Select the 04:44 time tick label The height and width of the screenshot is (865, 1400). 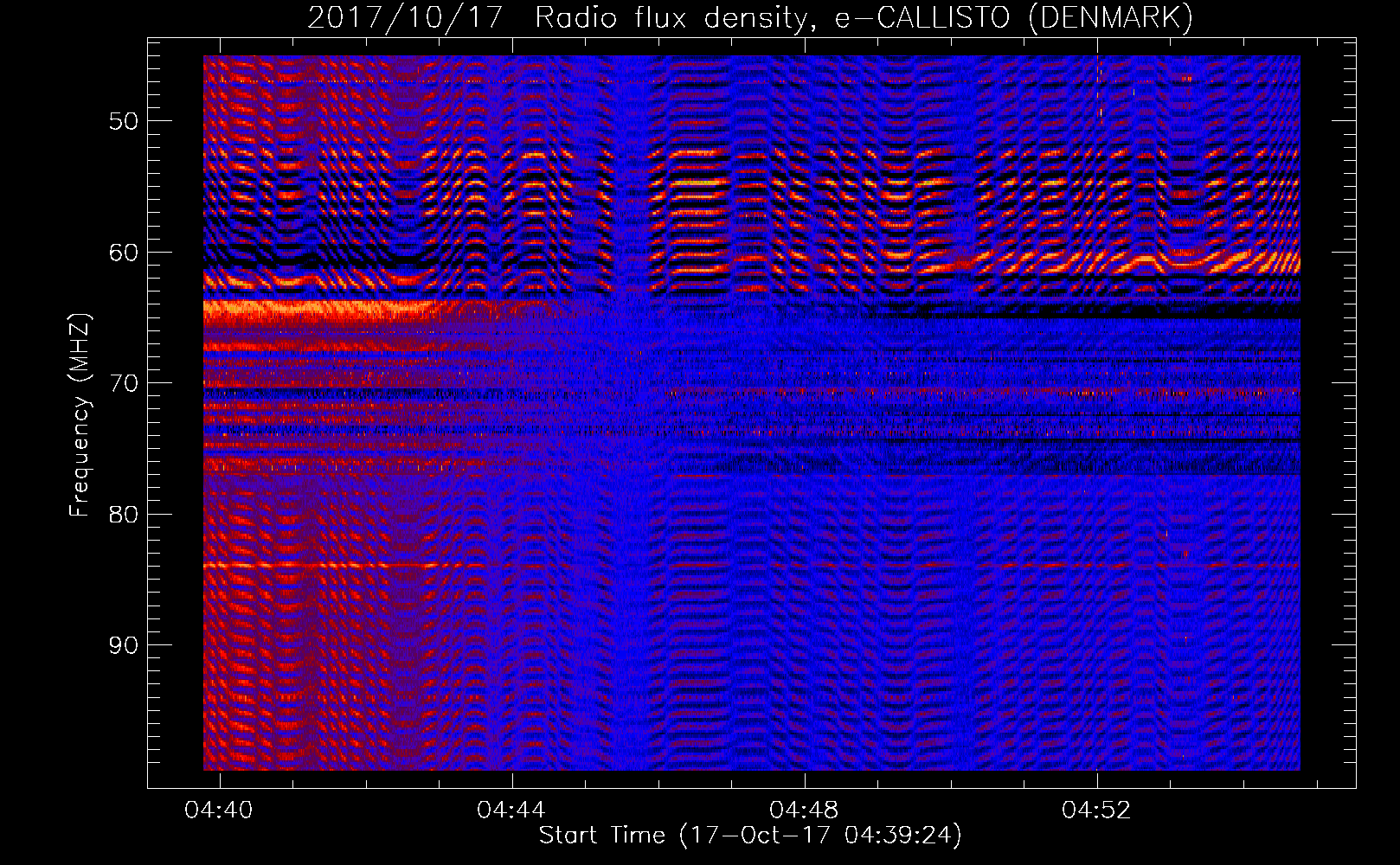pyautogui.click(x=511, y=810)
